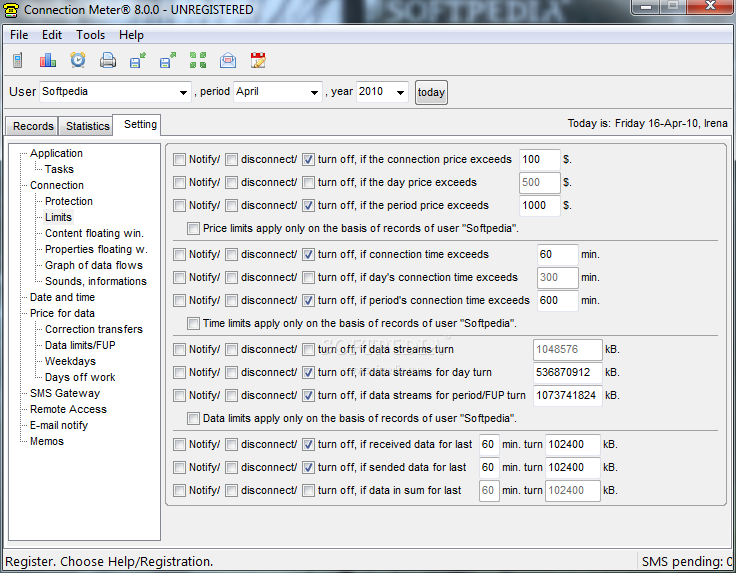
Task: Uncheck turn off for connection price exceeds
Action: [308, 160]
